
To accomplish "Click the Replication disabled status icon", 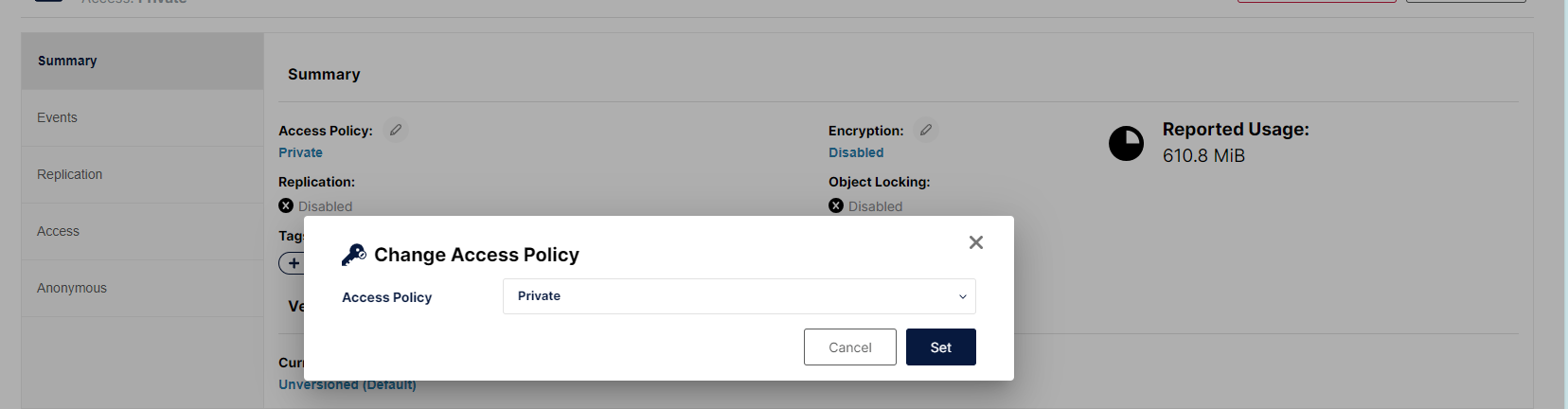I will click(x=286, y=205).
